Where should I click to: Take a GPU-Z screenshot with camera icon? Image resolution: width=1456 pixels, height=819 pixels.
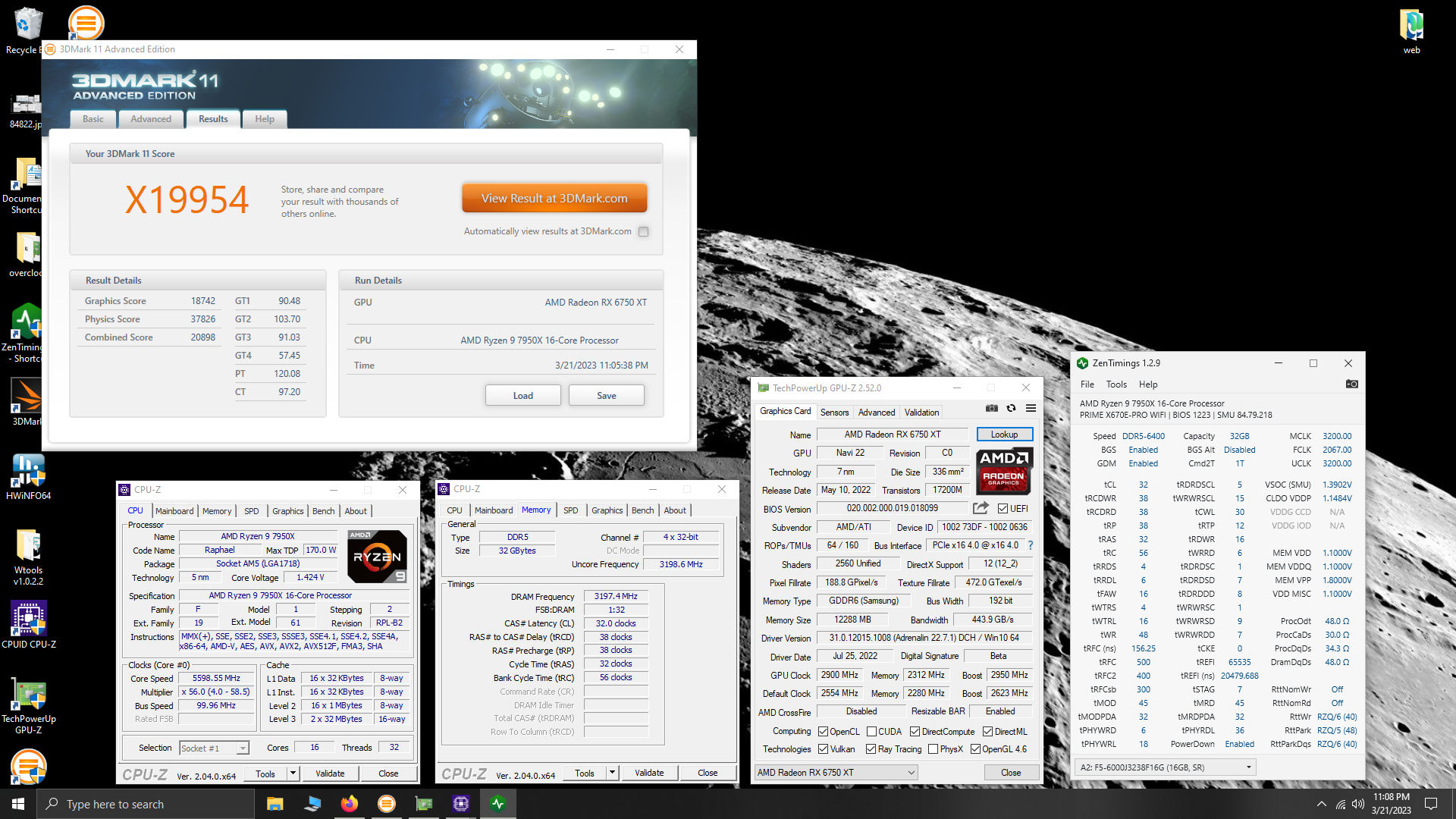pos(991,408)
